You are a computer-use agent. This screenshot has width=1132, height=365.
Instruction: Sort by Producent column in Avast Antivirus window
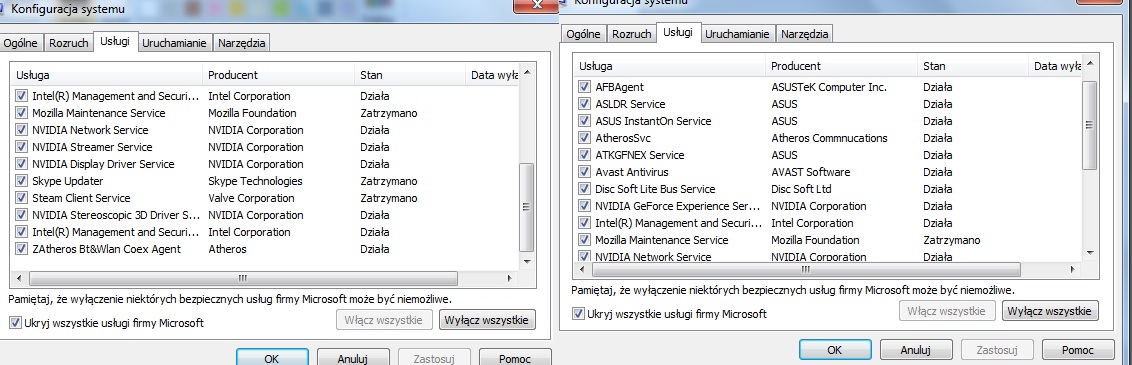[x=842, y=66]
